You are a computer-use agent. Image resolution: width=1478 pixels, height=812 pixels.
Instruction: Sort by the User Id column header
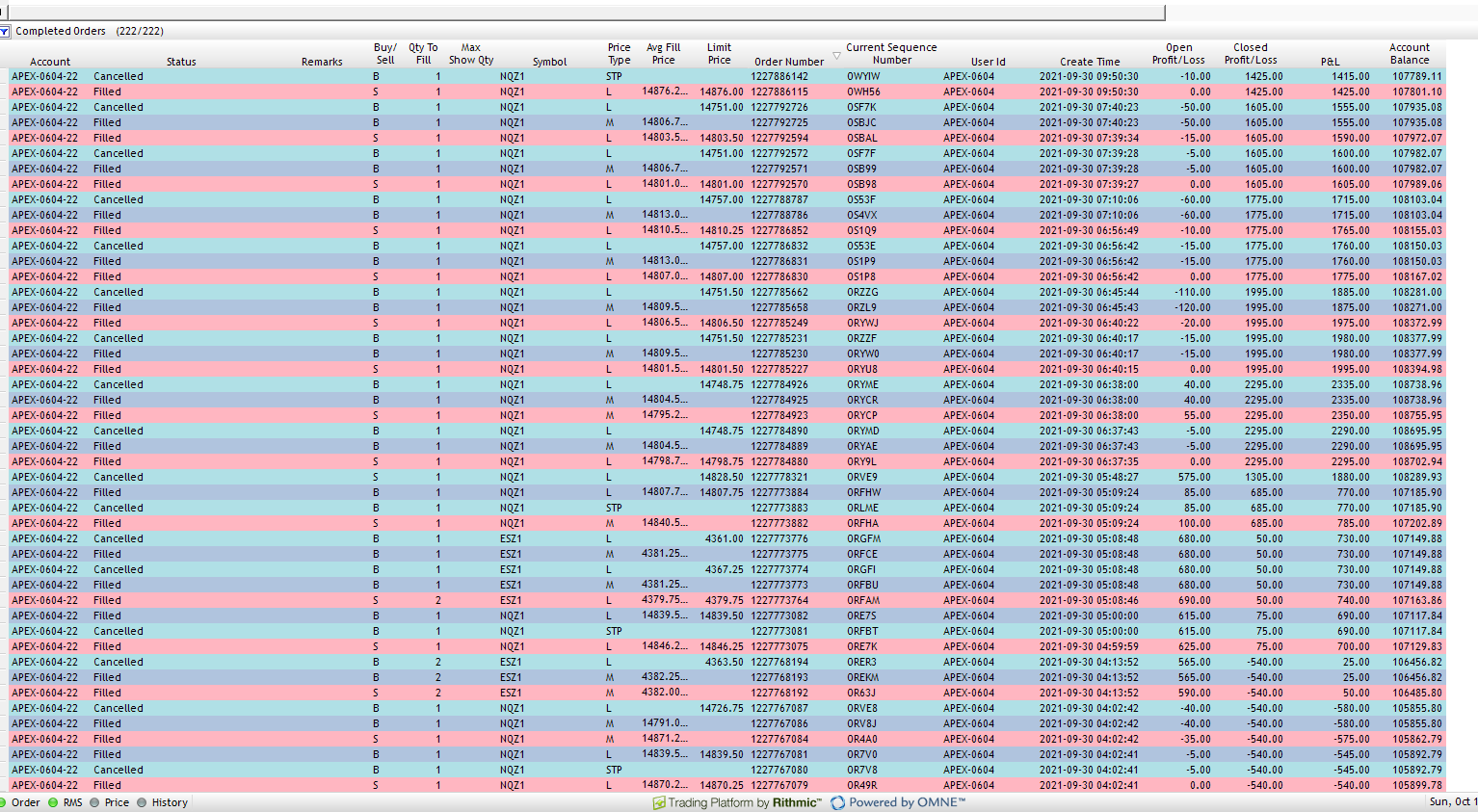989,62
